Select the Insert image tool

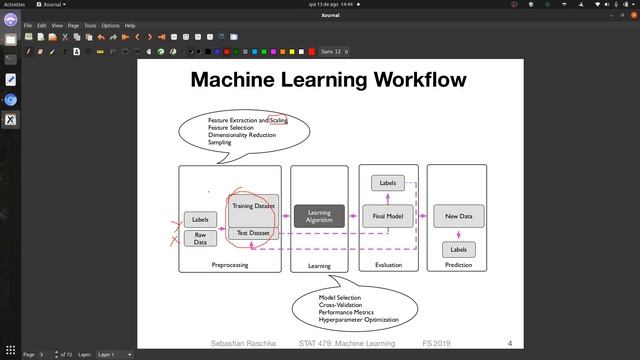76,52
